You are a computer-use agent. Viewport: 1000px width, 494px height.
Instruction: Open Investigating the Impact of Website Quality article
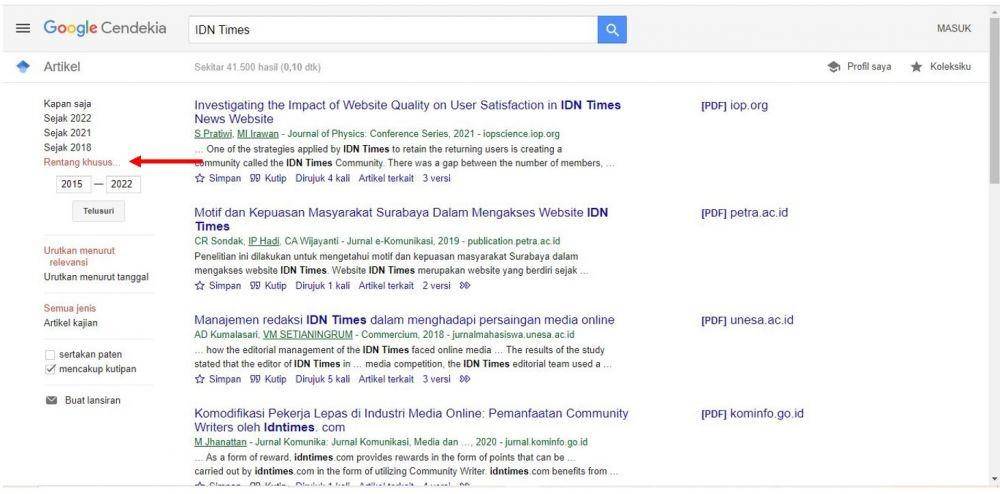click(x=408, y=112)
